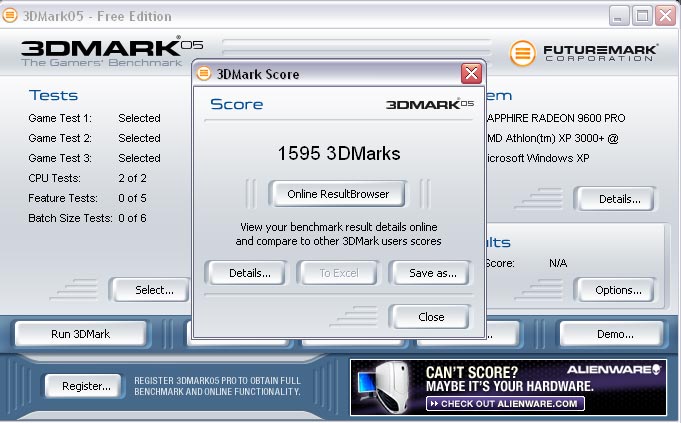Click 'View your benchmark result details online' text
Image resolution: width=681 pixels, height=423 pixels.
click(x=339, y=227)
